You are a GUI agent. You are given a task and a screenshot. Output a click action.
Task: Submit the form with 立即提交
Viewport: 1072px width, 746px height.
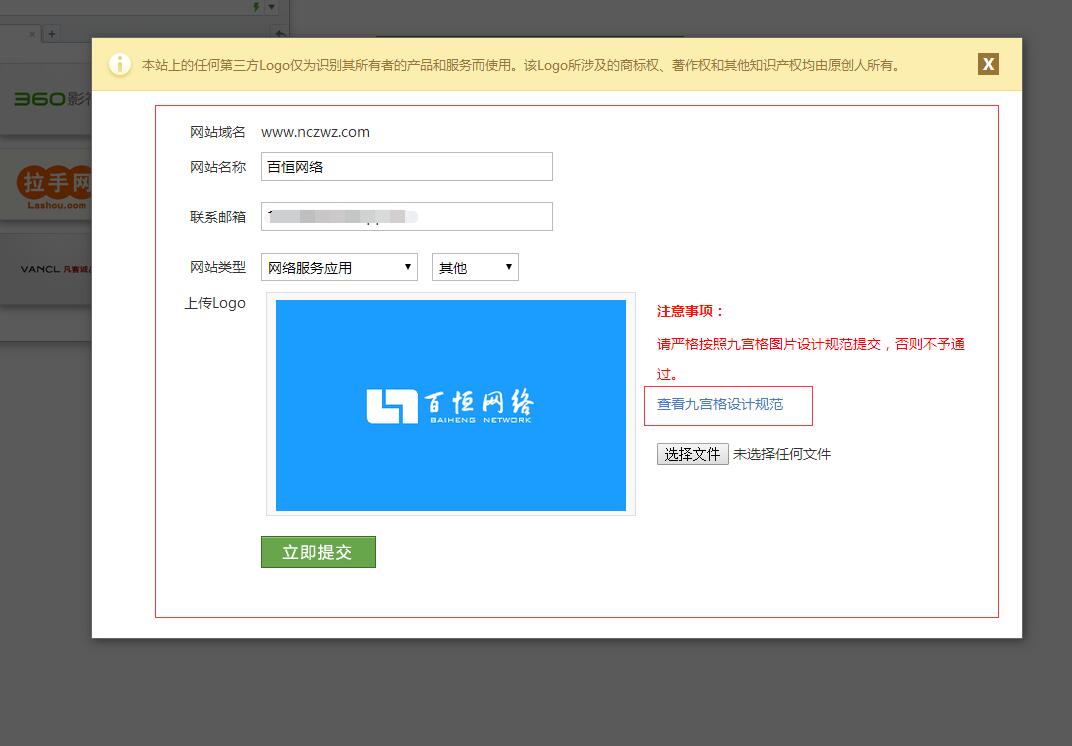coord(318,552)
